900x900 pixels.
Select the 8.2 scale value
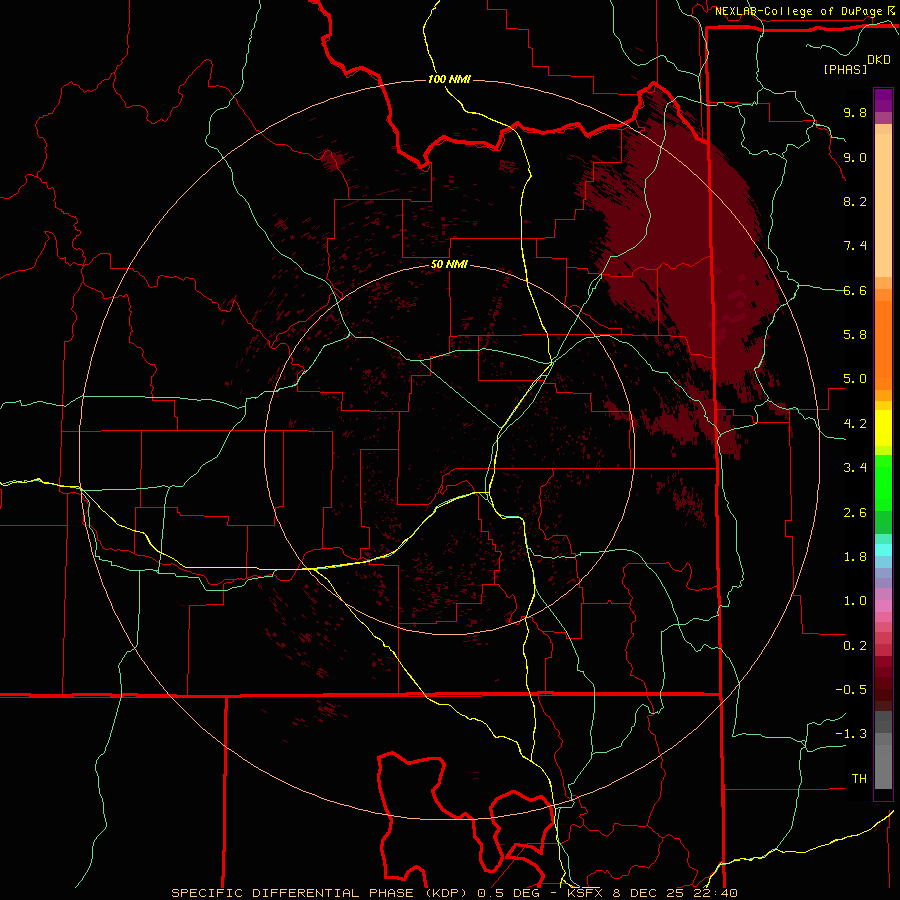tap(855, 201)
